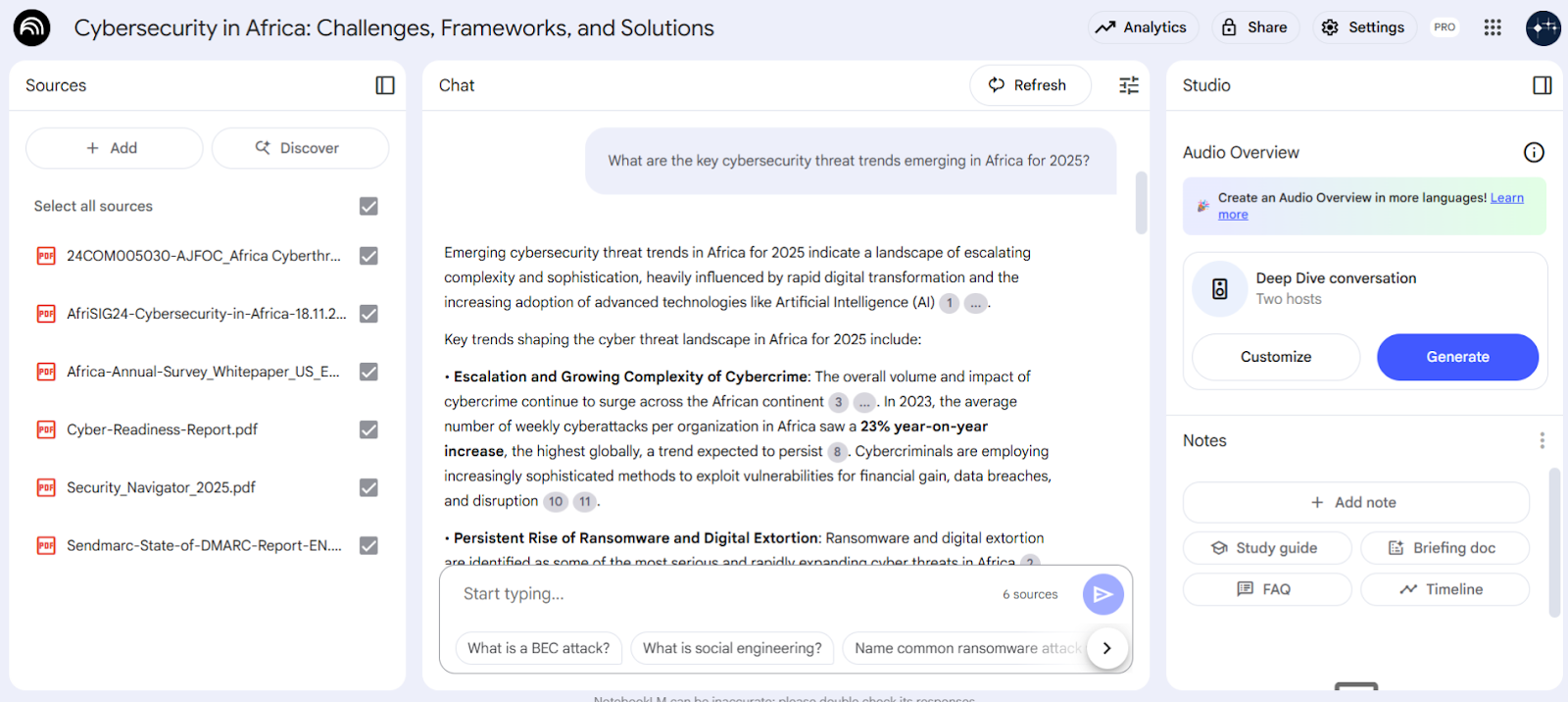This screenshot has width=1568, height=702.
Task: Click the Cyber-Readiness-Report PDF icon
Action: point(46,429)
